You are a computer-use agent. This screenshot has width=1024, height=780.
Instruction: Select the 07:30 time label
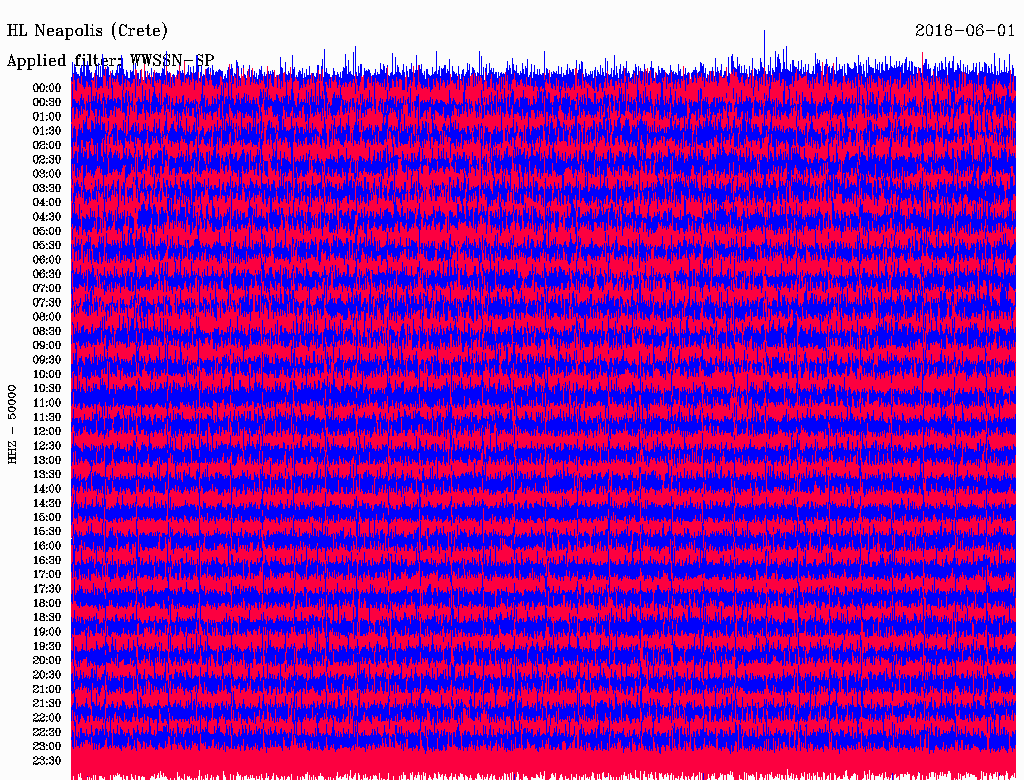(47, 302)
